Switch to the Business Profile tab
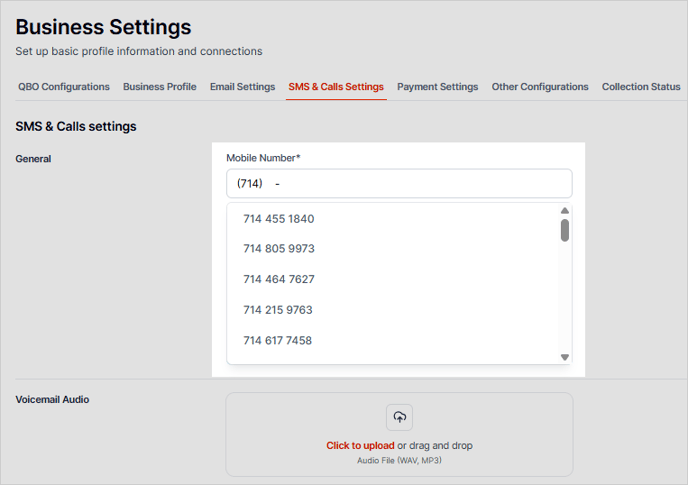The height and width of the screenshot is (485, 688). tap(160, 87)
